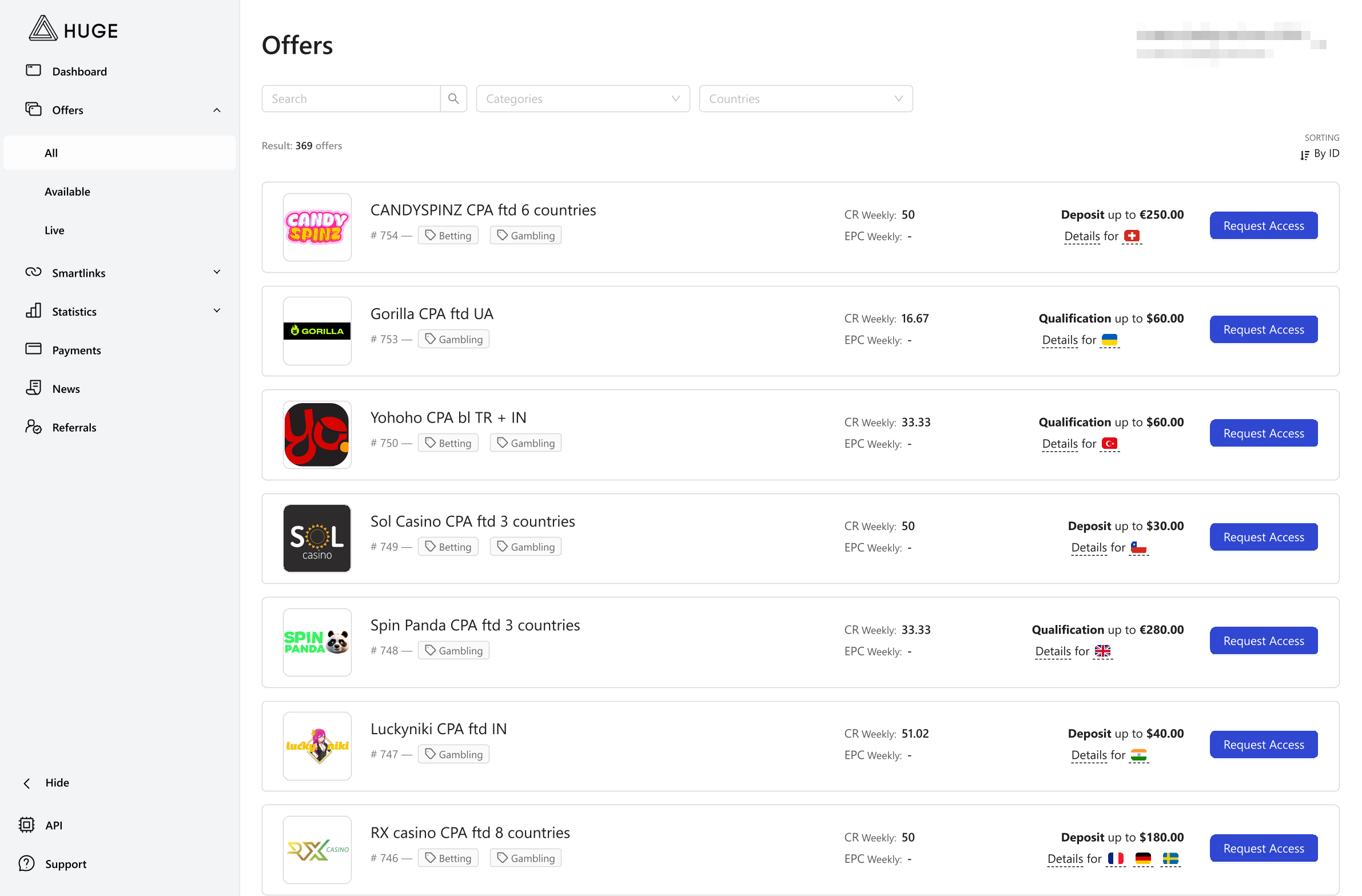Click the search magnifier button
Screen dimensions: 1362x896
(x=454, y=98)
